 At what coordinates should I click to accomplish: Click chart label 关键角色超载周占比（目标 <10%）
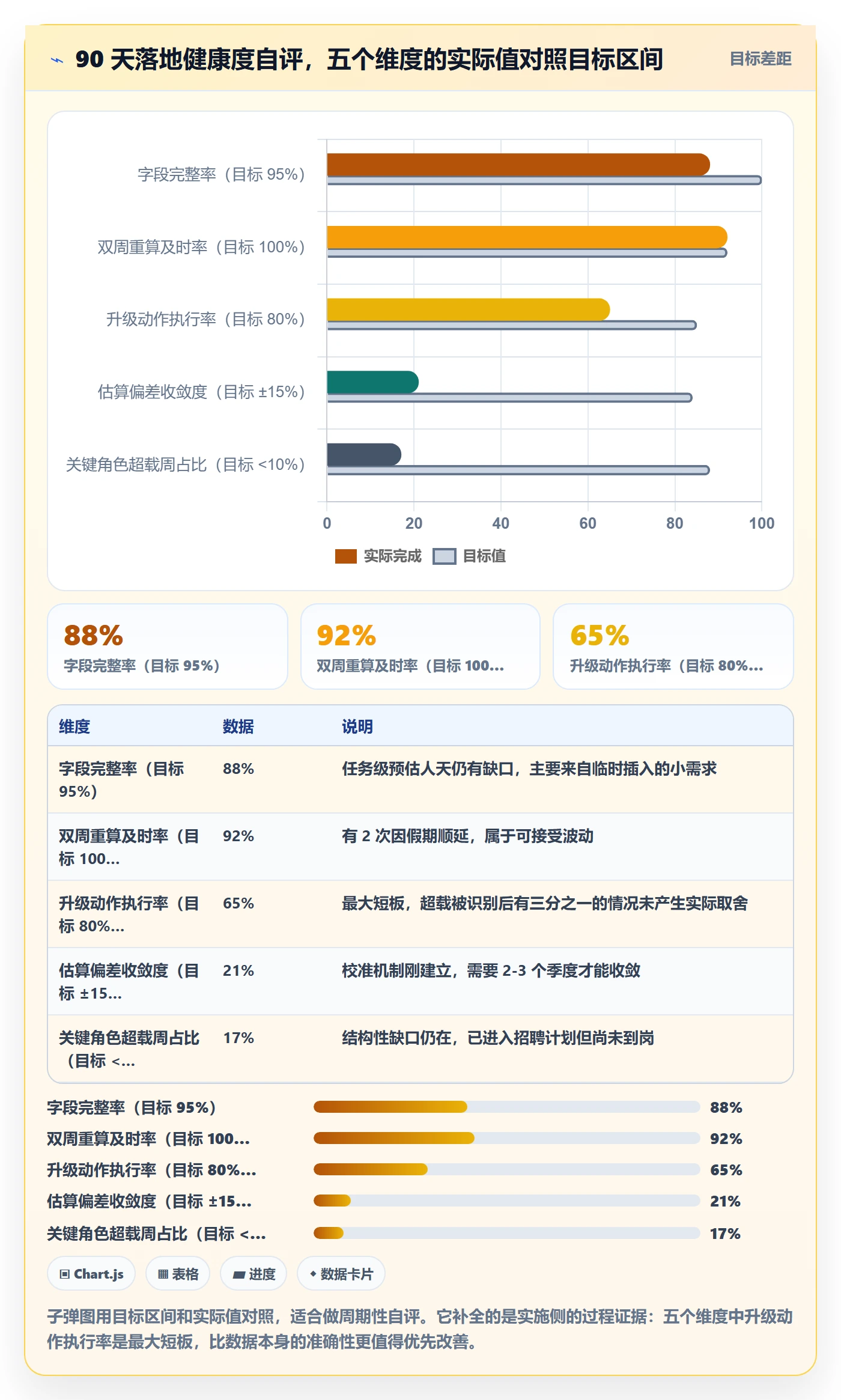point(186,464)
